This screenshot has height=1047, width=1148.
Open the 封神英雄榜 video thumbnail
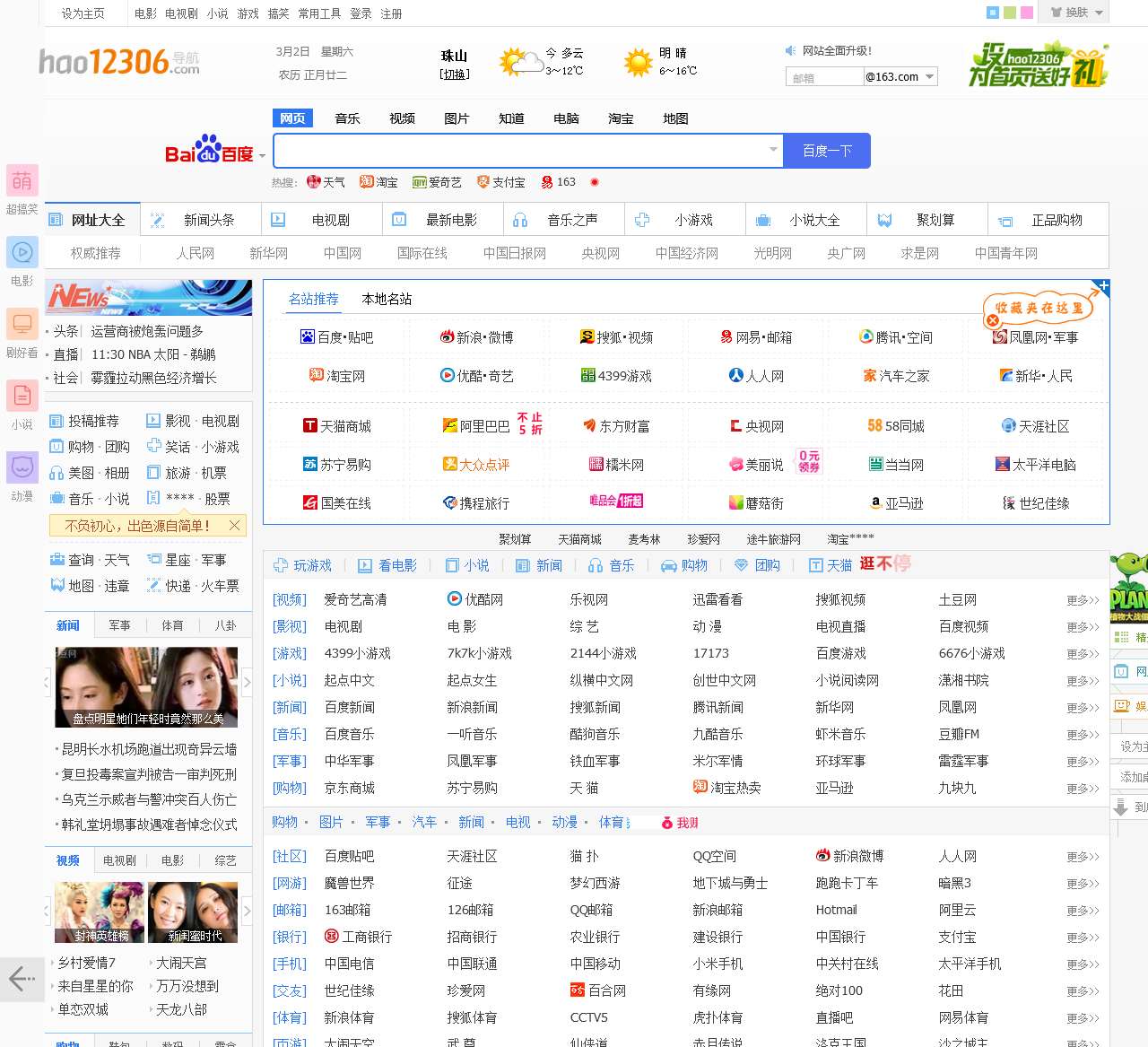point(100,912)
